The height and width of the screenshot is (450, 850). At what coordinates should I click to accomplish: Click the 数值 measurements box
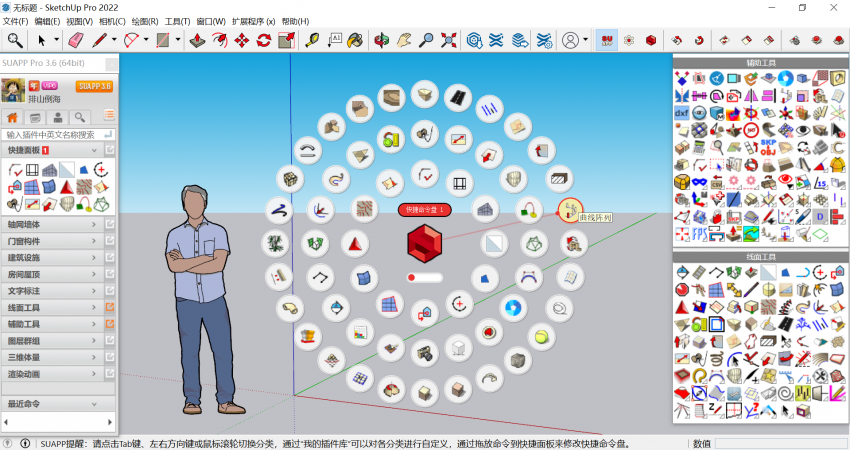click(780, 443)
